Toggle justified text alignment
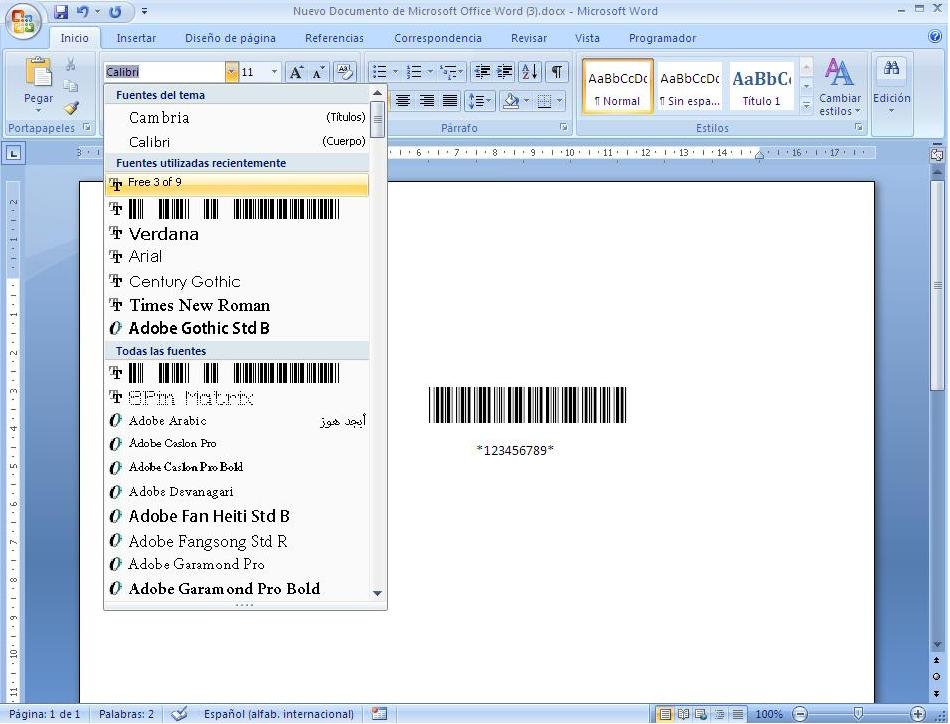Viewport: 950px width, 724px height. (x=450, y=101)
